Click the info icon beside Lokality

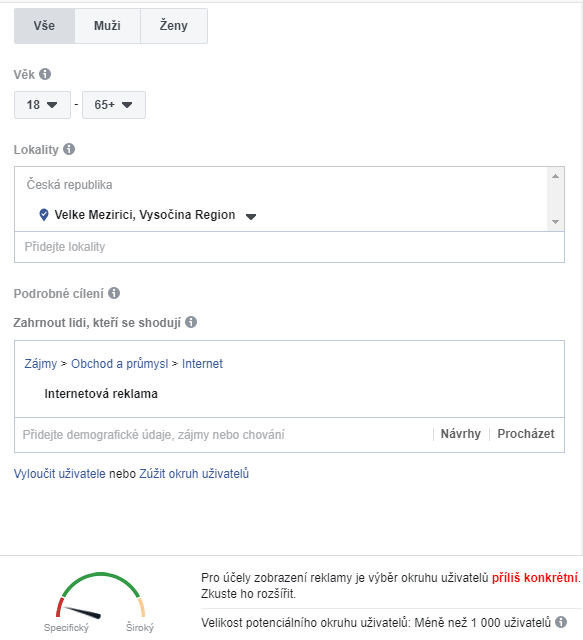(x=69, y=149)
